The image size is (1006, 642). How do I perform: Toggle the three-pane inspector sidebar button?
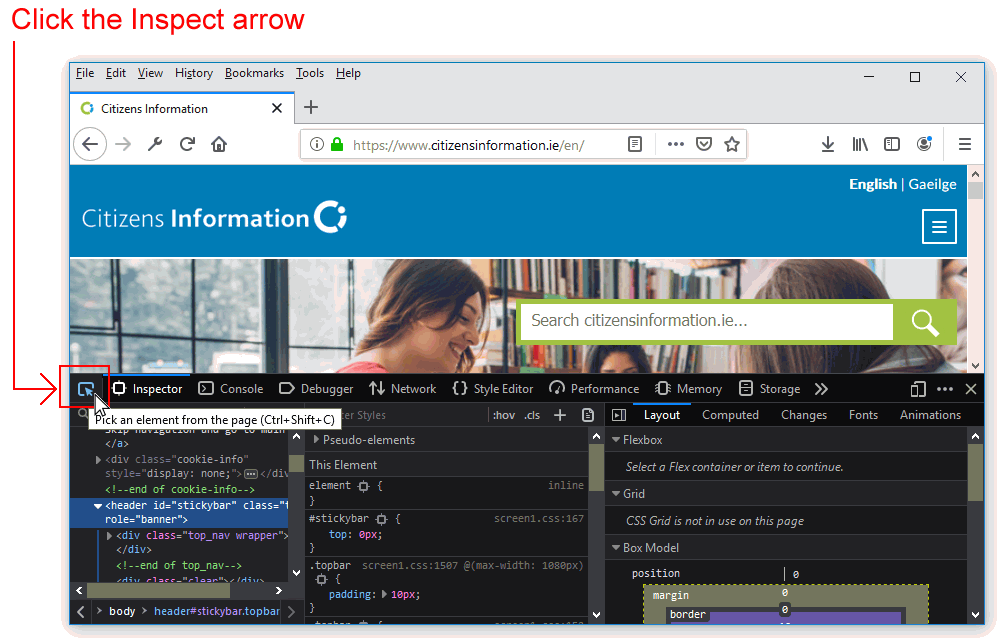pyautogui.click(x=618, y=415)
